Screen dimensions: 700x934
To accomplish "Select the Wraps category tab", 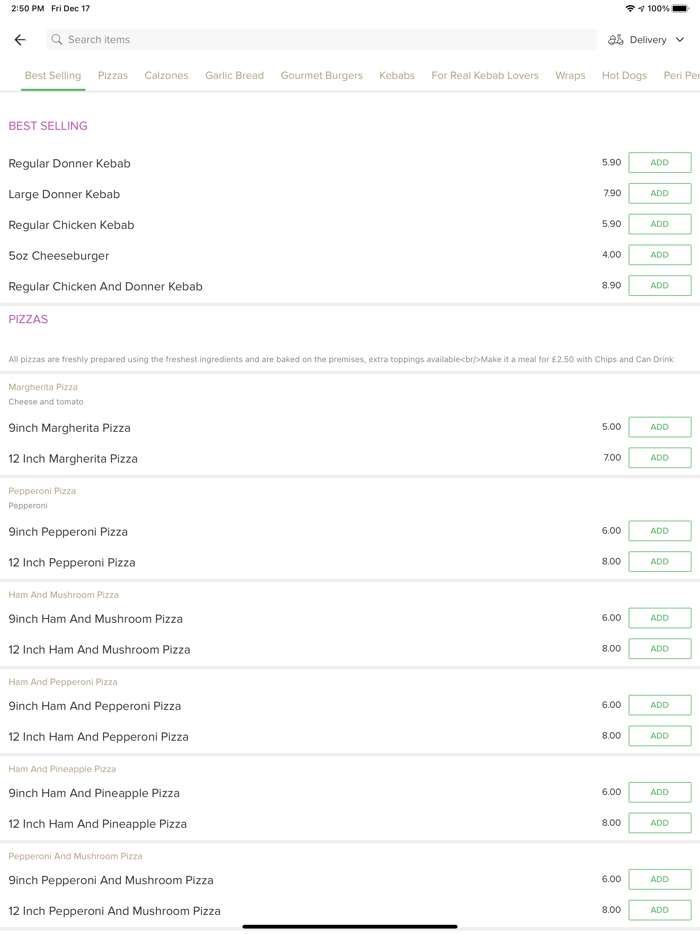I will [x=570, y=75].
